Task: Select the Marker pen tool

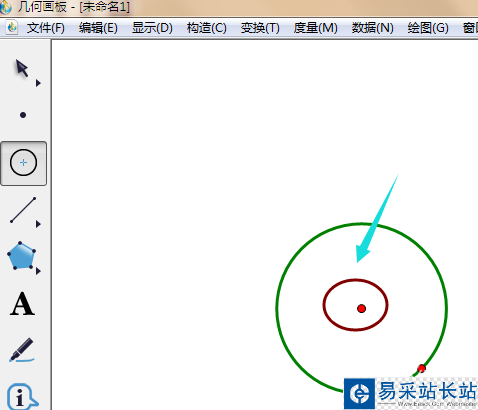Action: click(22, 350)
